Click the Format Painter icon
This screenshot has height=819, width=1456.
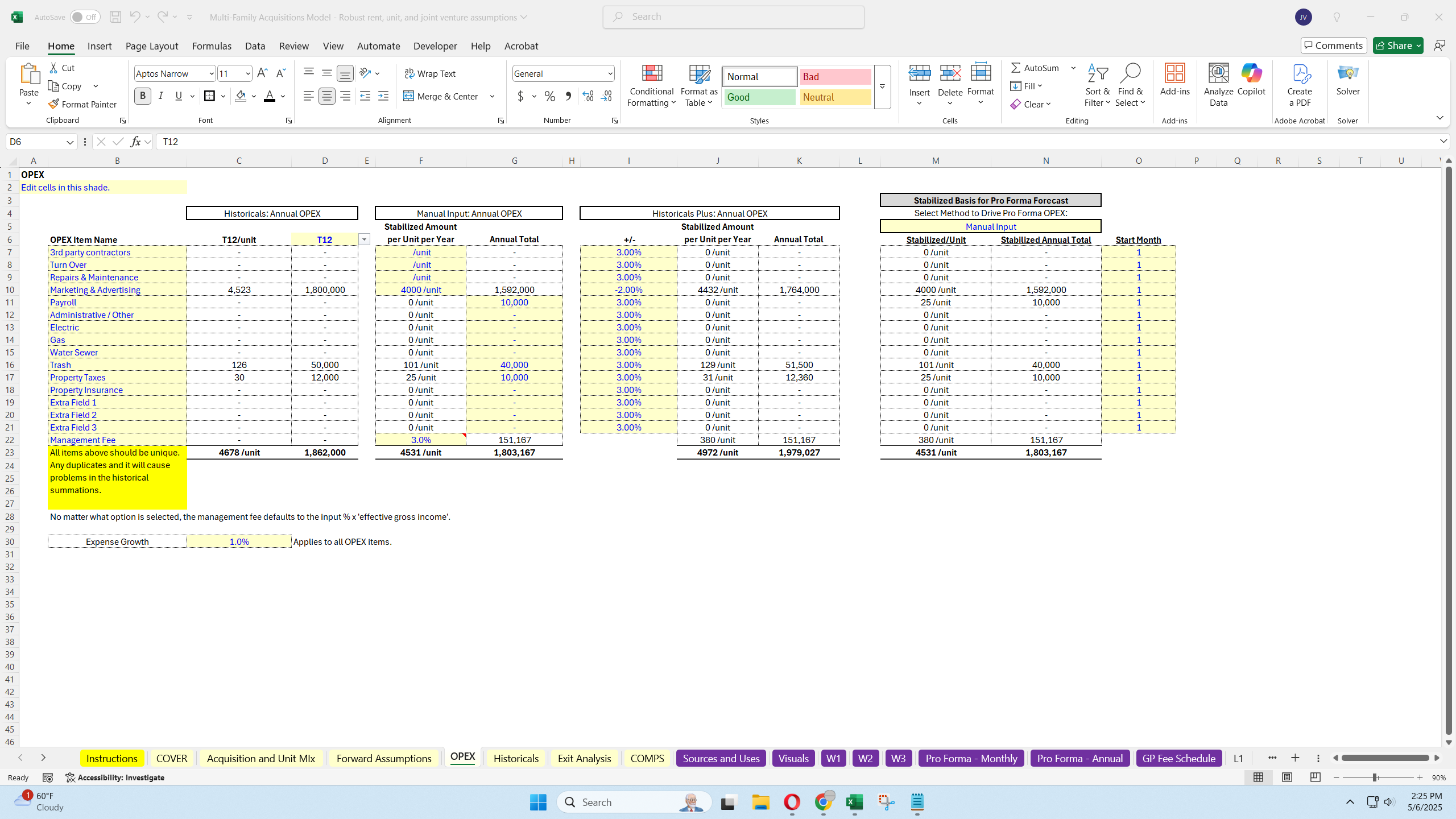click(x=54, y=104)
